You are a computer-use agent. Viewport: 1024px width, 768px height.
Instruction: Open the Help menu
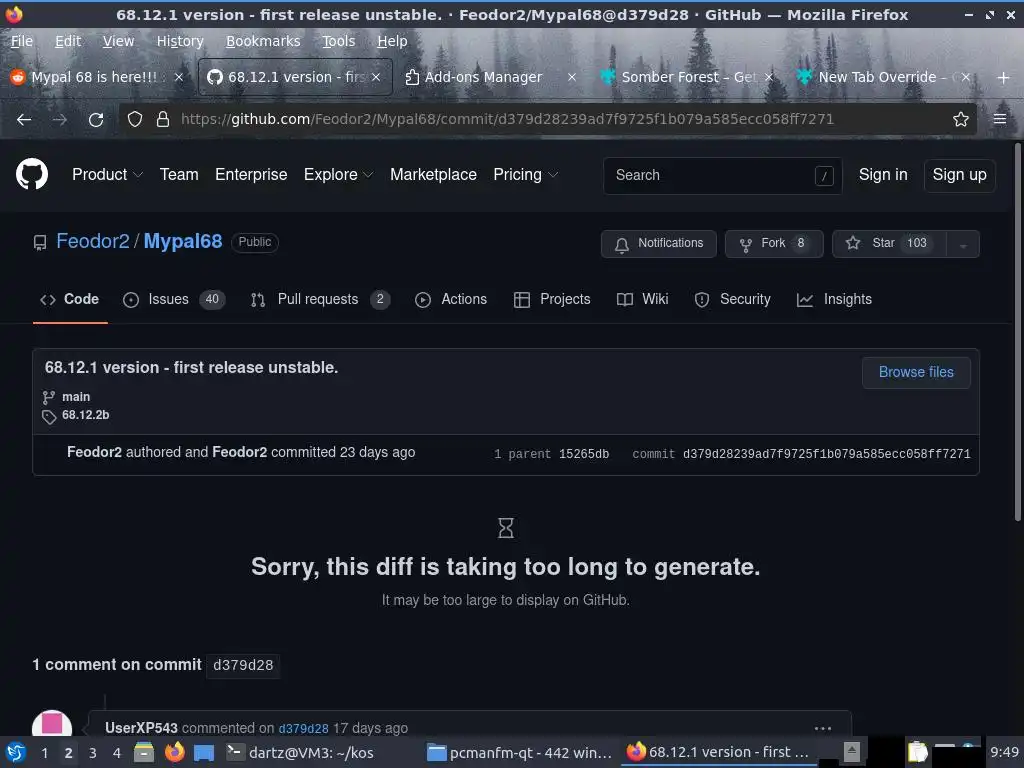coord(392,41)
